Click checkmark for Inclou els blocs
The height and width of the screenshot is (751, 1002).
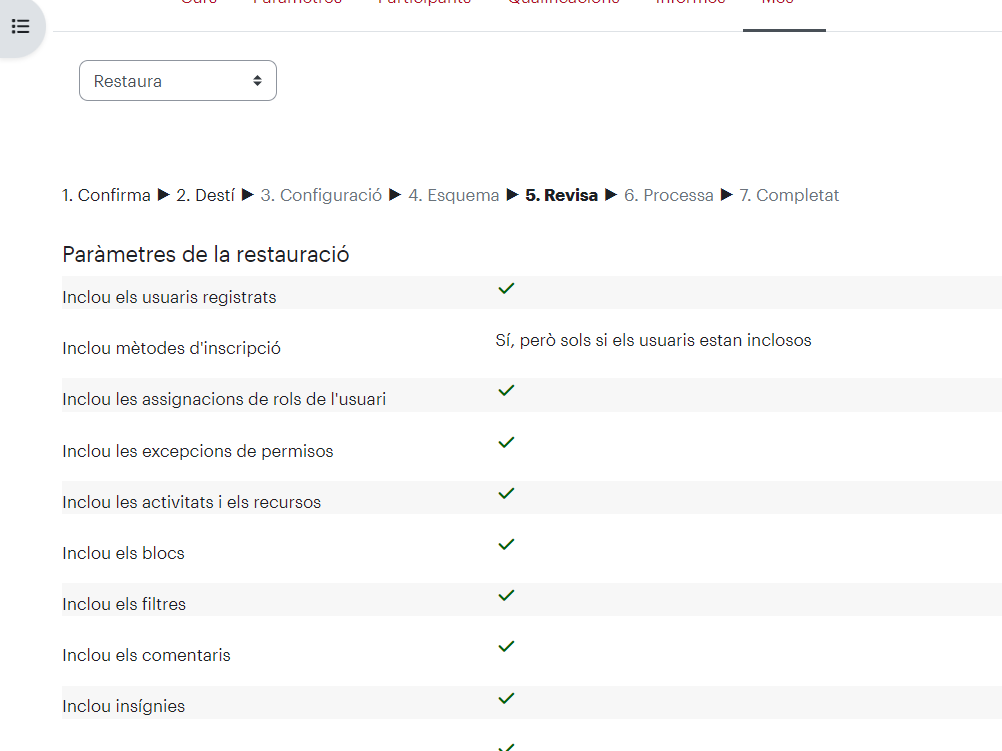[506, 545]
